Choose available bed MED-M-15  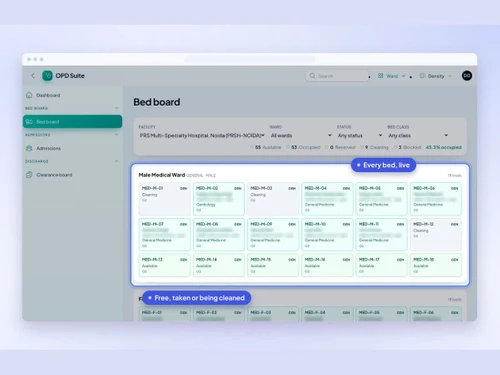pyautogui.click(x=273, y=265)
